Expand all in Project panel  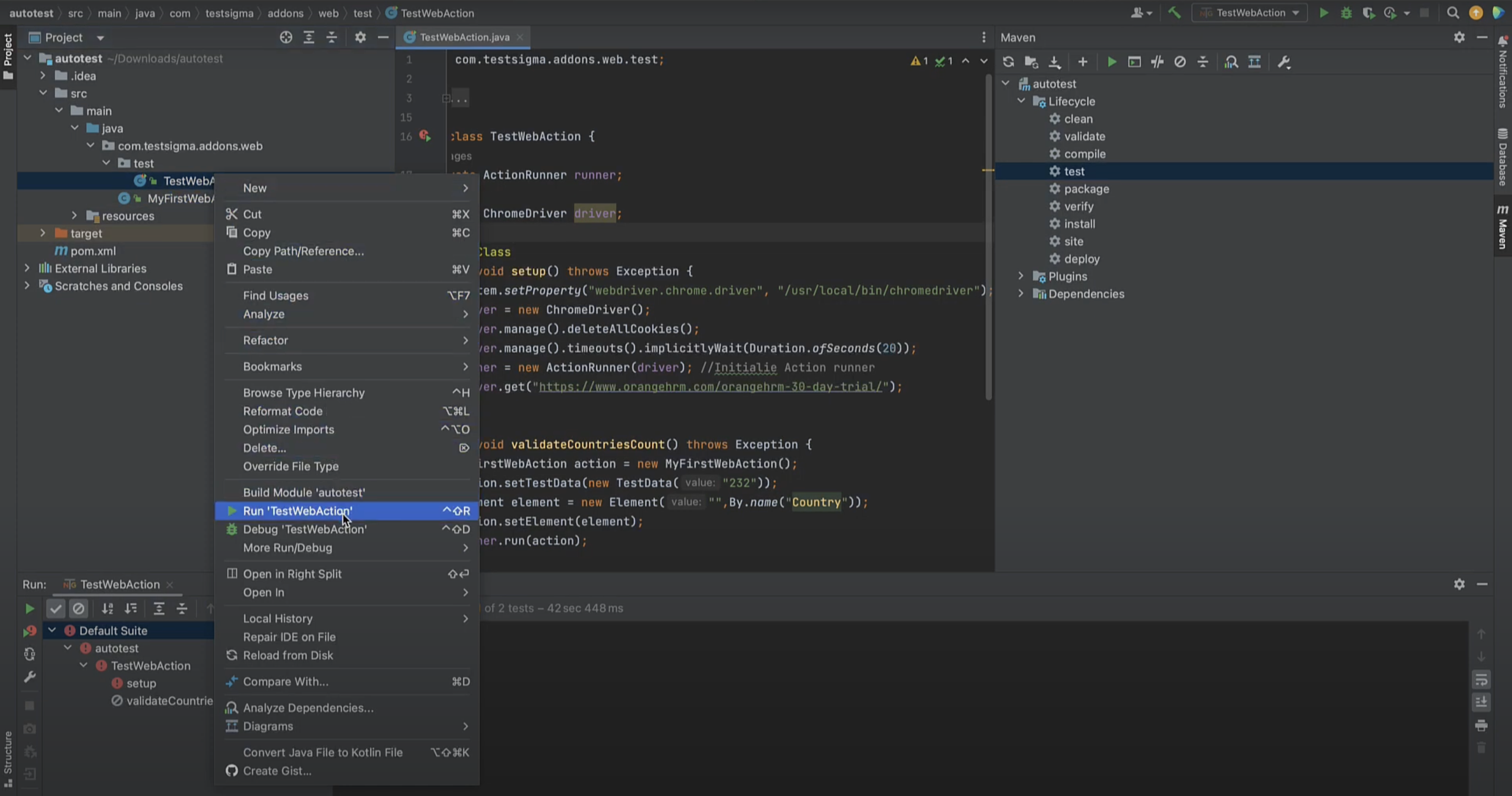pyautogui.click(x=309, y=37)
